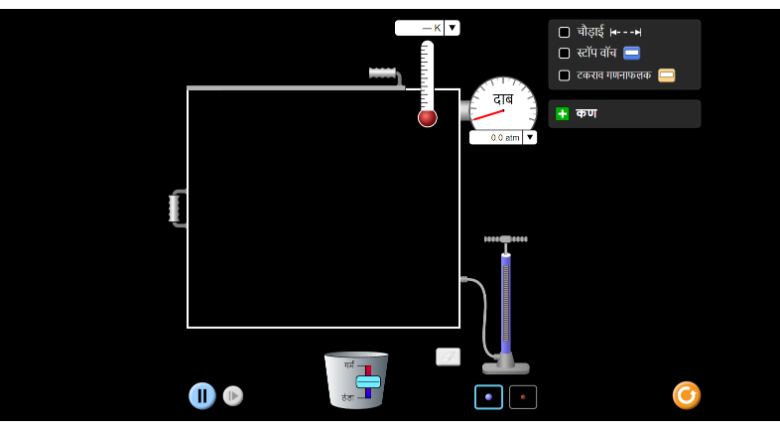This screenshot has width=780, height=430.
Task: Expand the कण particles panel
Action: (x=562, y=114)
